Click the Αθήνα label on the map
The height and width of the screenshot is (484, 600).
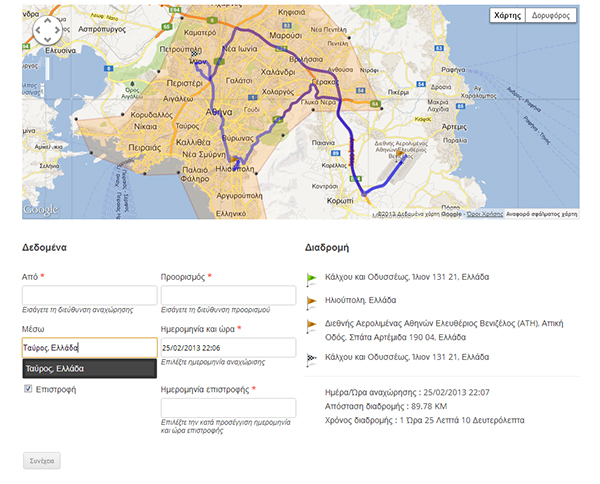(x=219, y=112)
